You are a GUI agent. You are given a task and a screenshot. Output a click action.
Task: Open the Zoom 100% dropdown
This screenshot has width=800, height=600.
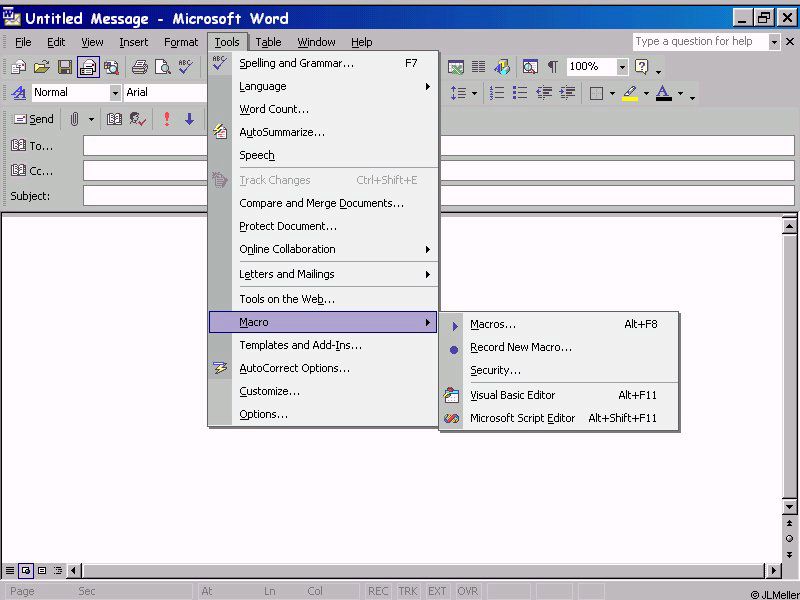[x=622, y=67]
